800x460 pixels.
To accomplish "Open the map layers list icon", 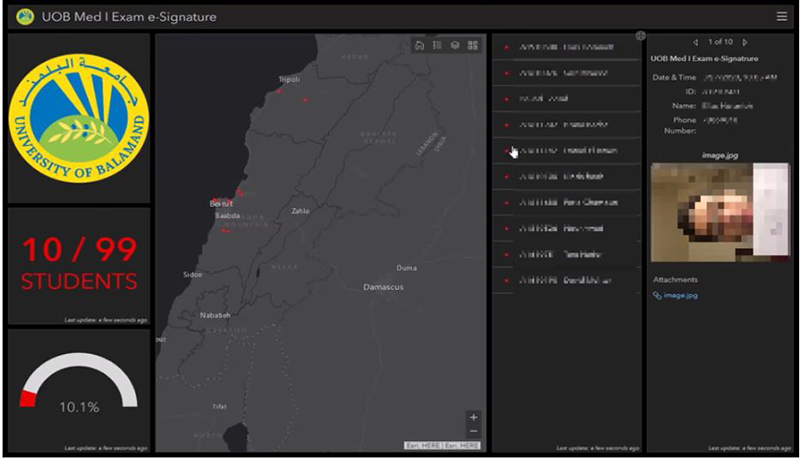I will coord(455,45).
